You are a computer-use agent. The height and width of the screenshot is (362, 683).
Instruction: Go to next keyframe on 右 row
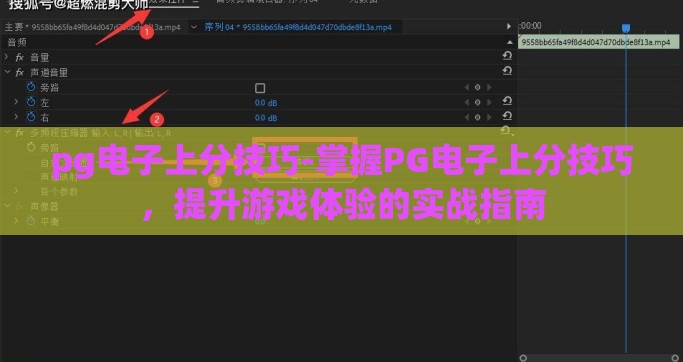point(489,117)
